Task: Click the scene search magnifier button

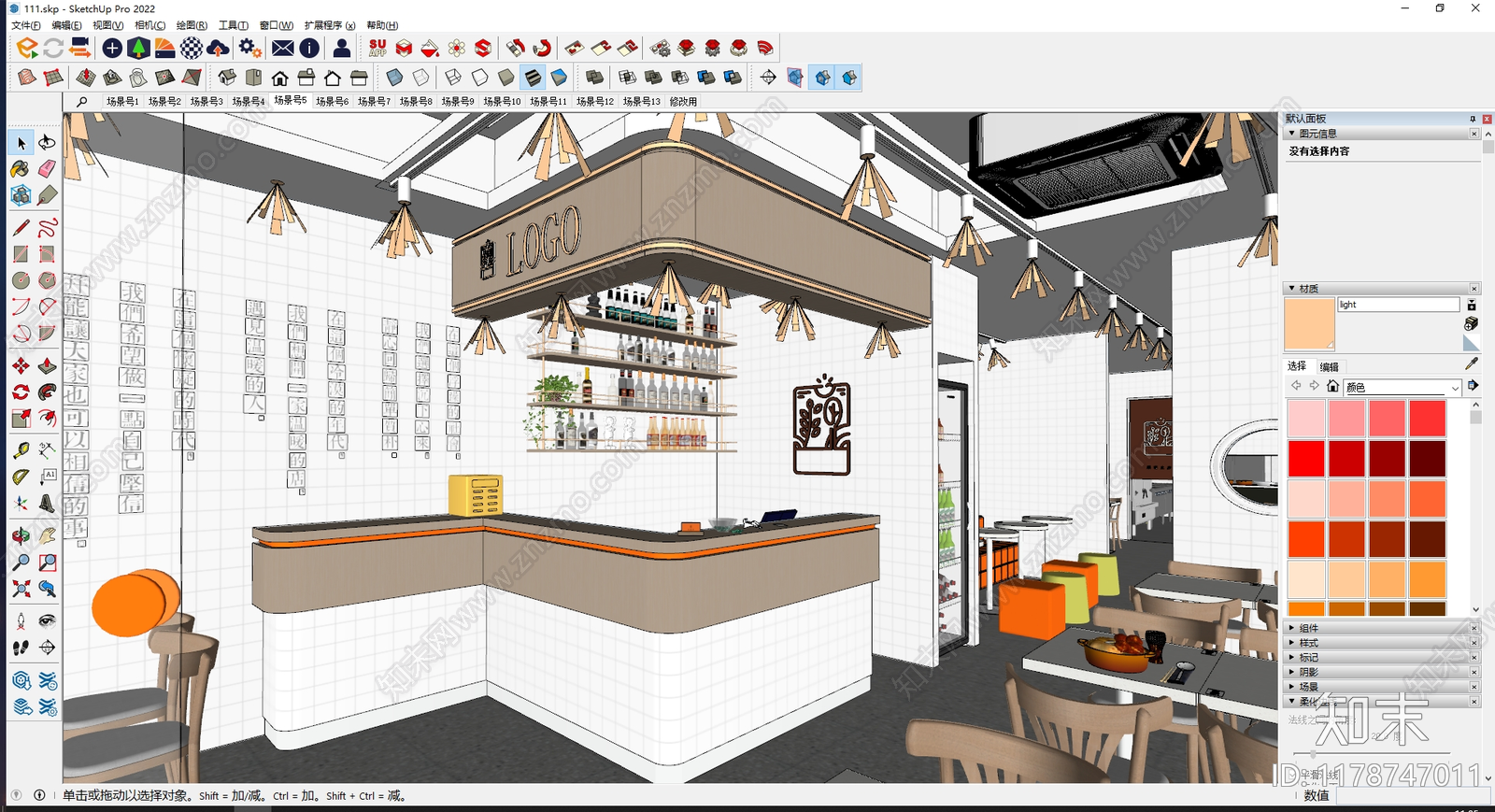Action: [82, 101]
